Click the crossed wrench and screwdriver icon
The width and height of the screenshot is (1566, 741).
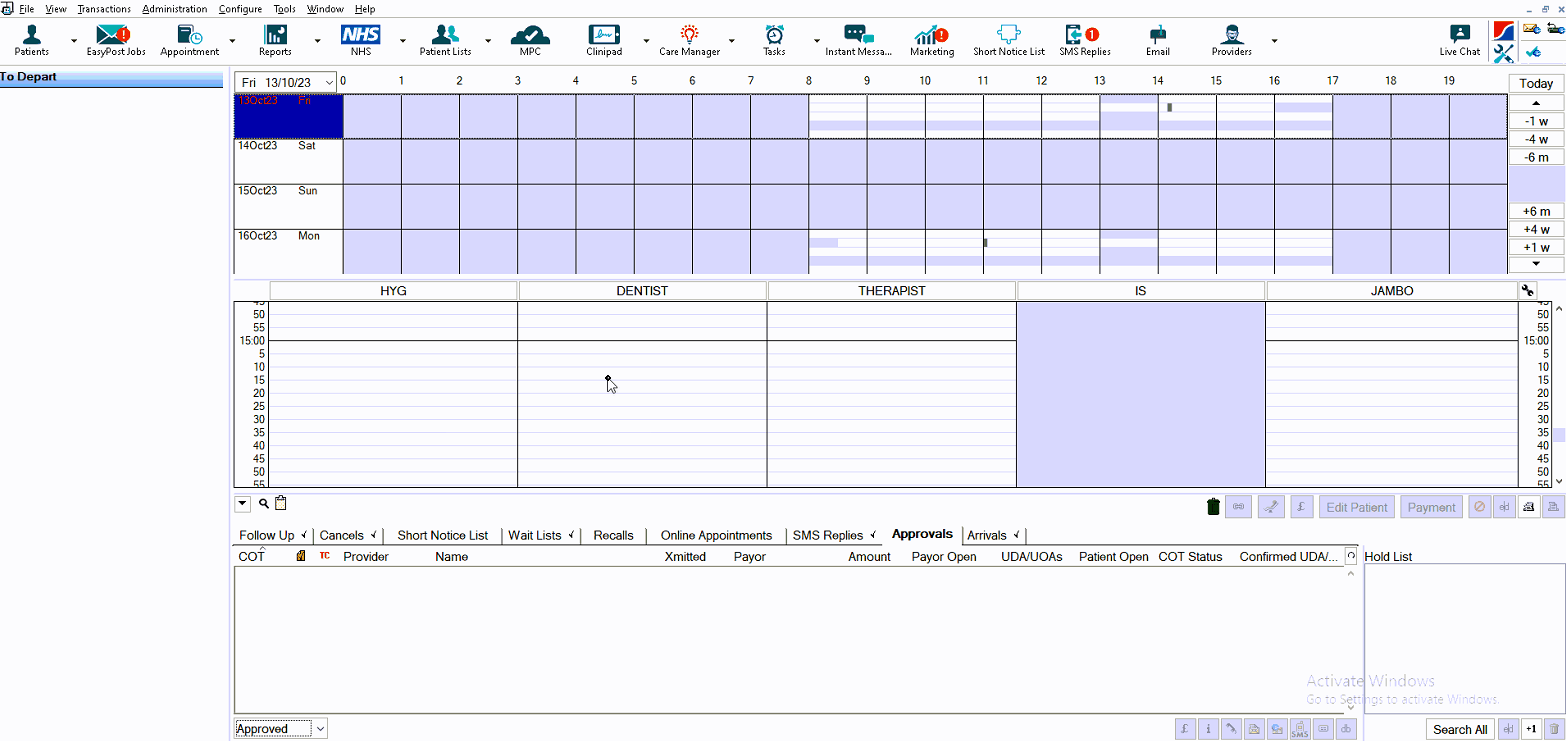click(x=1503, y=53)
